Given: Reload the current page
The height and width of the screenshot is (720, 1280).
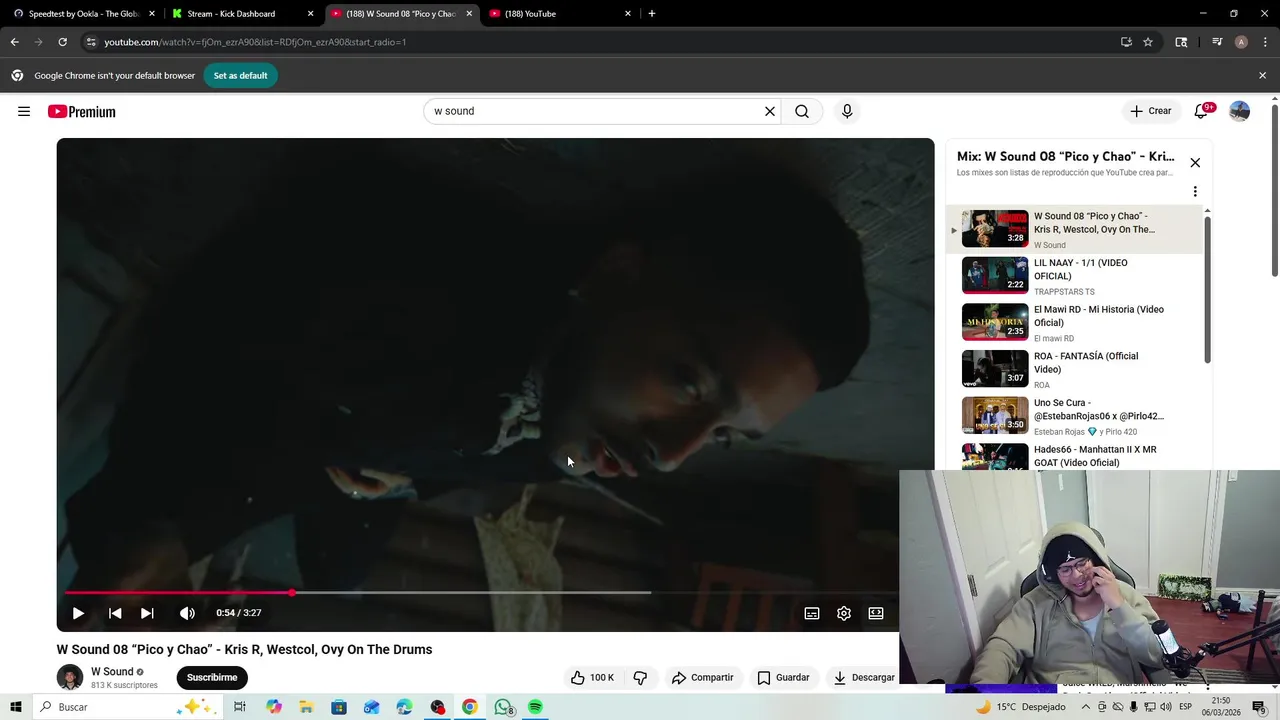Looking at the screenshot, I should pyautogui.click(x=62, y=42).
